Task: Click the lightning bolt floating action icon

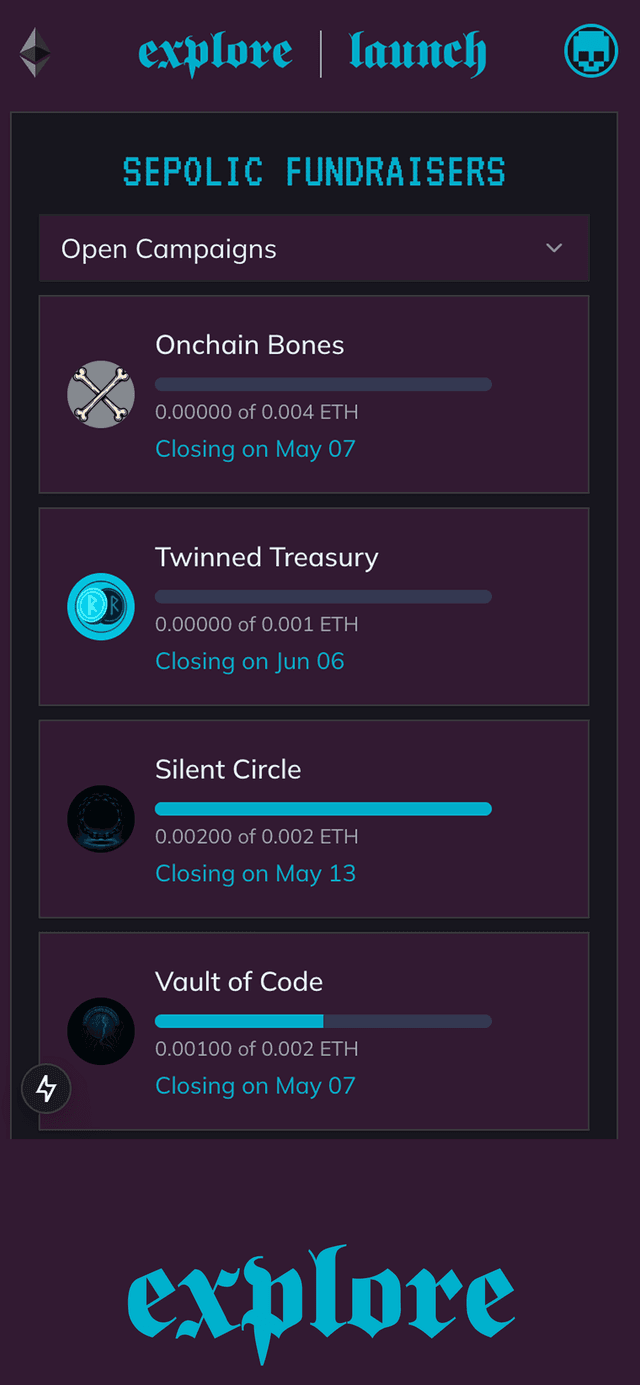Action: (46, 1089)
